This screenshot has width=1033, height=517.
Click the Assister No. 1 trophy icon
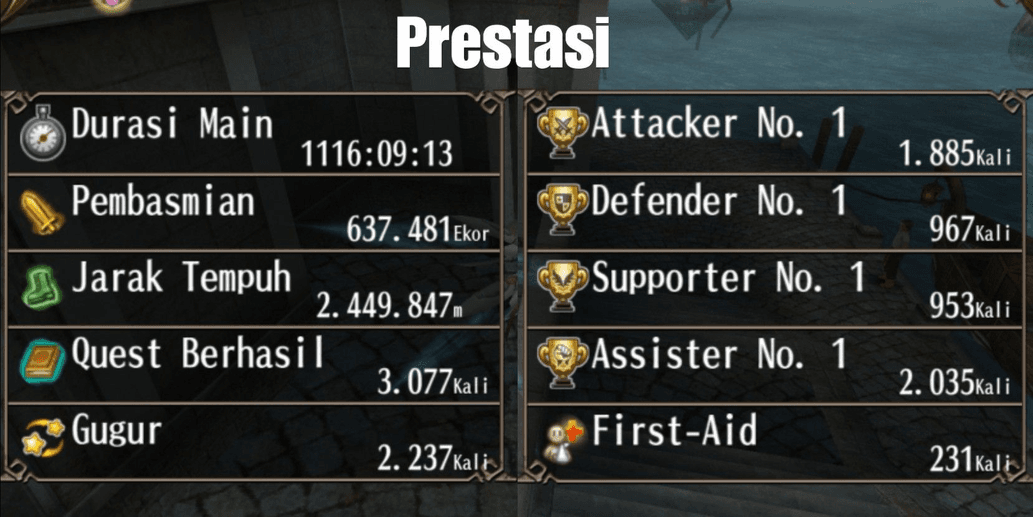[x=563, y=360]
